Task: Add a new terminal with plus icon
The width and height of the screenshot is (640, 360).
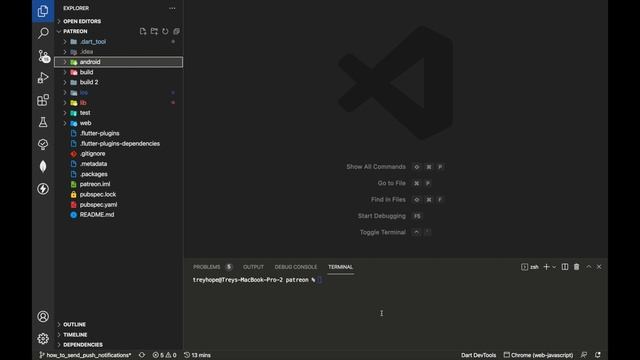Action: [546, 267]
